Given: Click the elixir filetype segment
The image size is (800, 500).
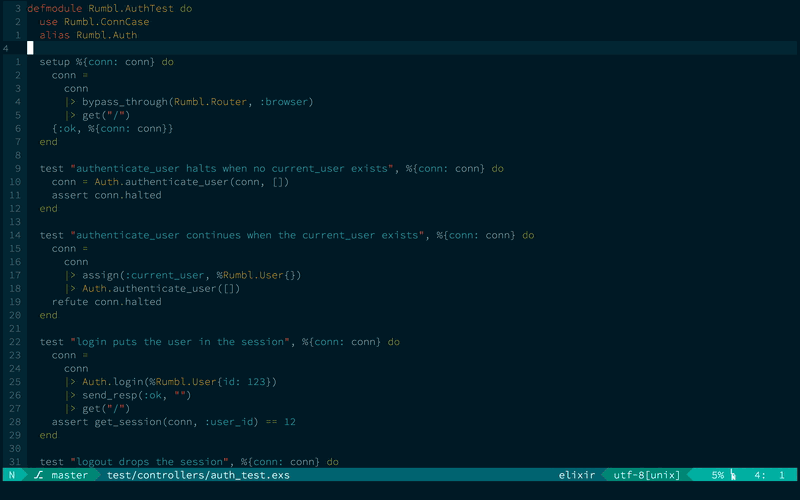Looking at the screenshot, I should pos(578,475).
